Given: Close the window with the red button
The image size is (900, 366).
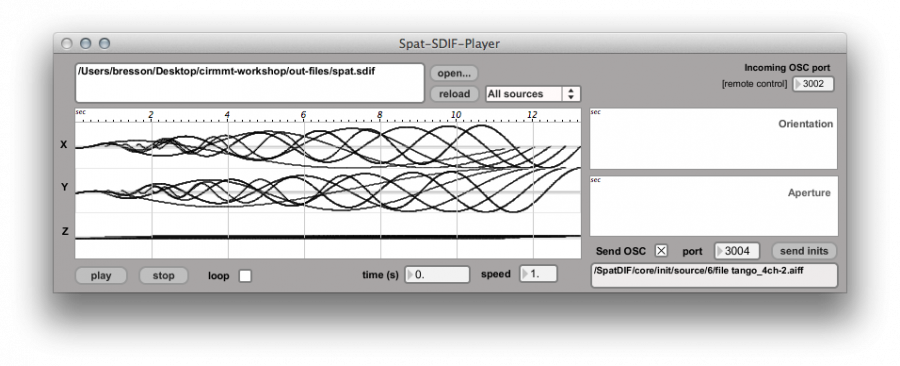Looking at the screenshot, I should (67, 44).
